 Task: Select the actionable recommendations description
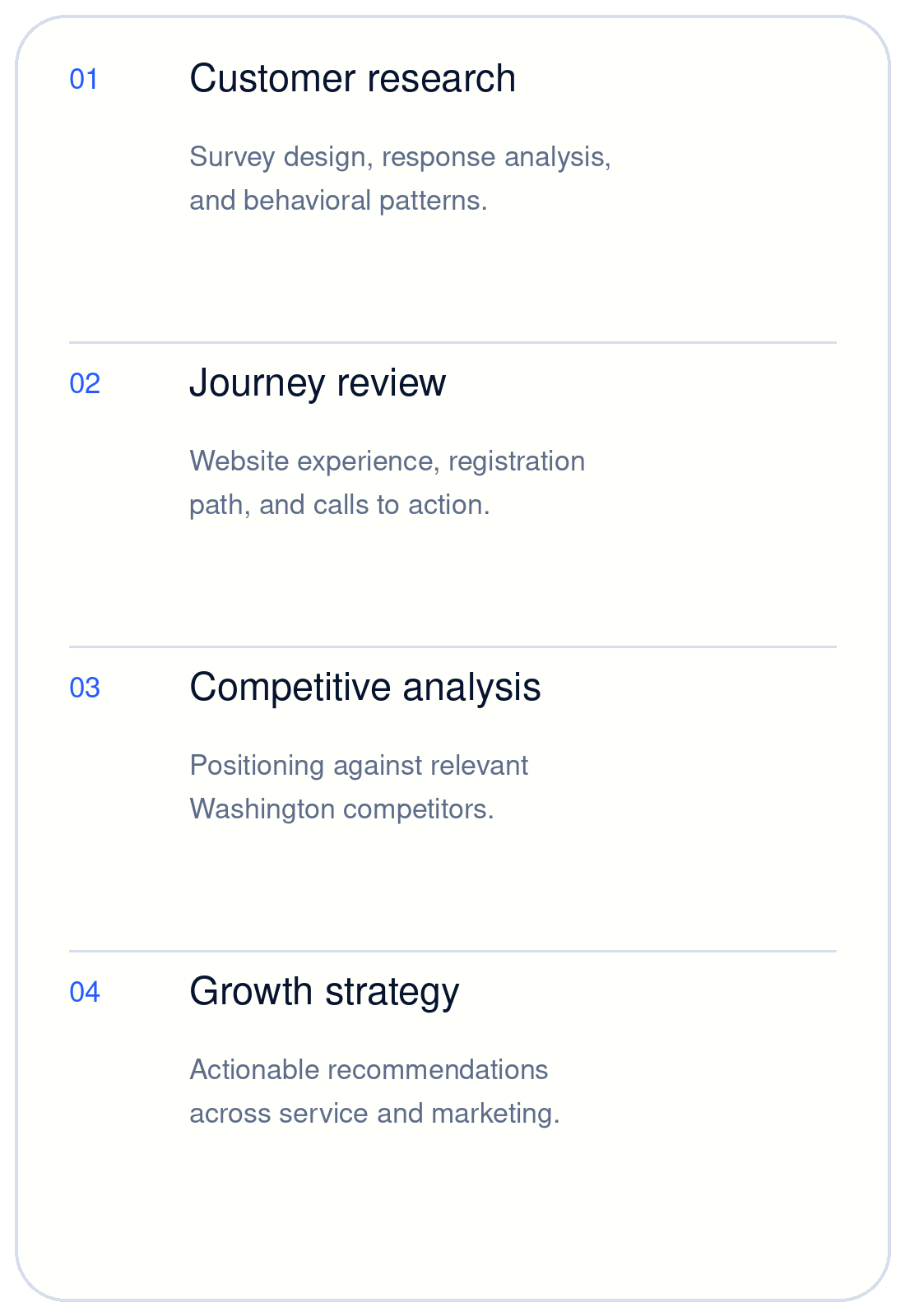click(375, 1091)
